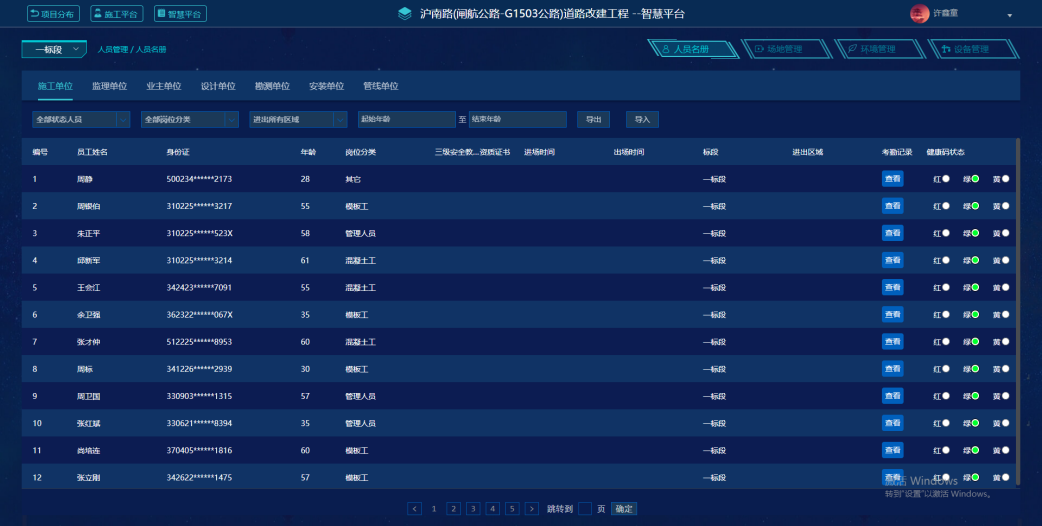Go to previous page arrow in pagination
This screenshot has width=1042, height=526.
point(414,509)
